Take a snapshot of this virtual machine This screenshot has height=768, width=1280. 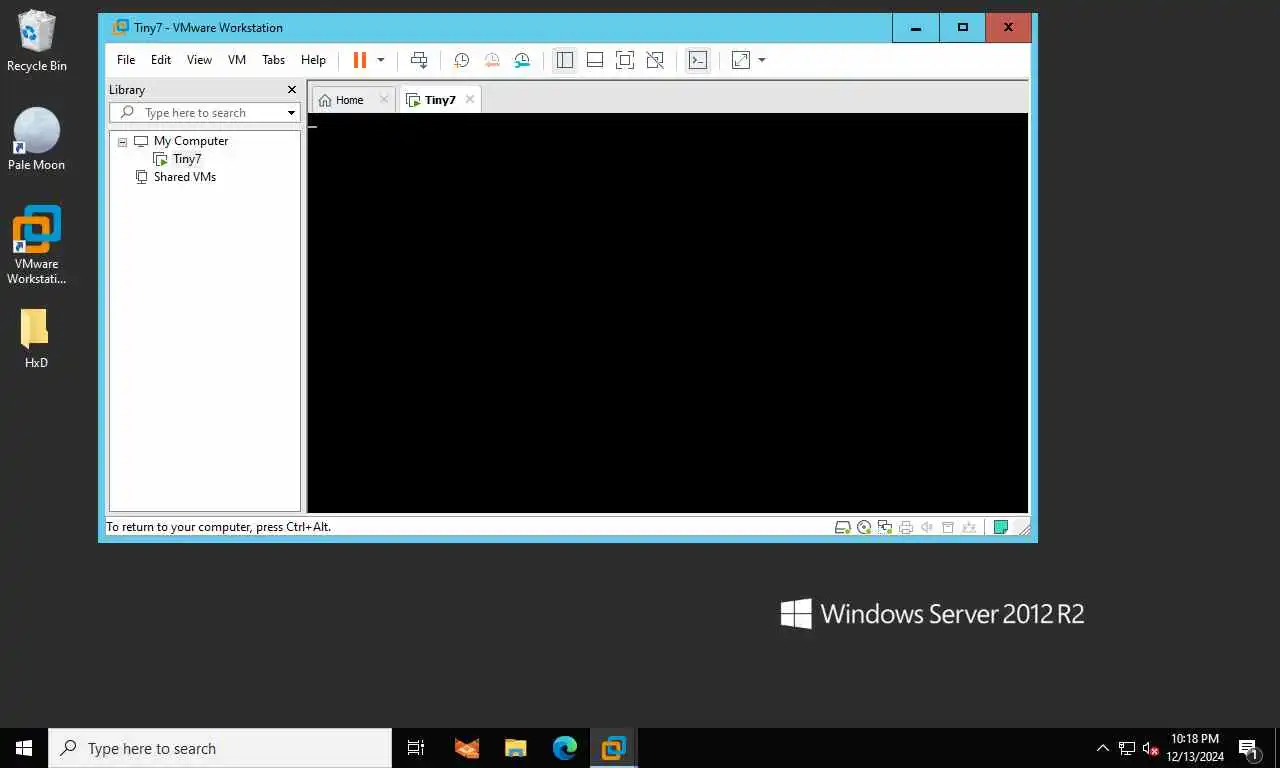[x=461, y=60]
